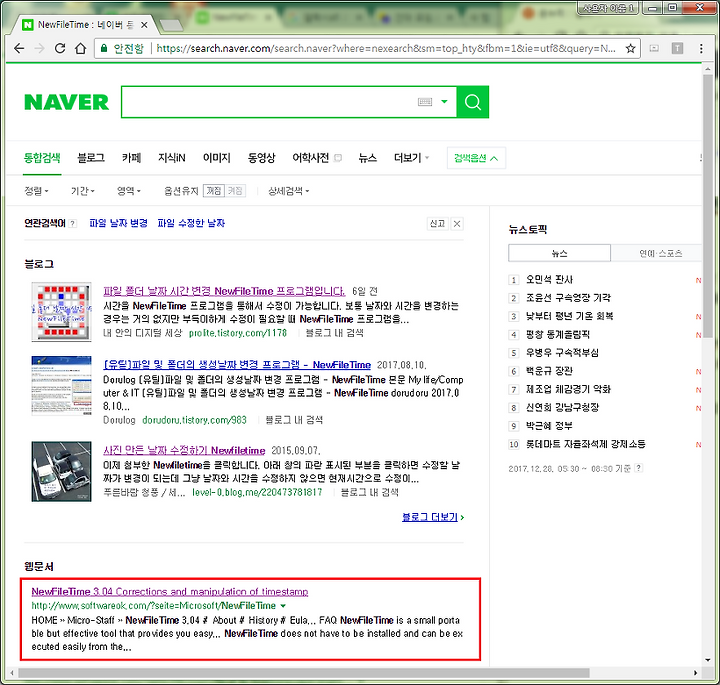The image size is (720, 685).
Task: Expand the 더보기 more menu
Action: click(x=411, y=158)
